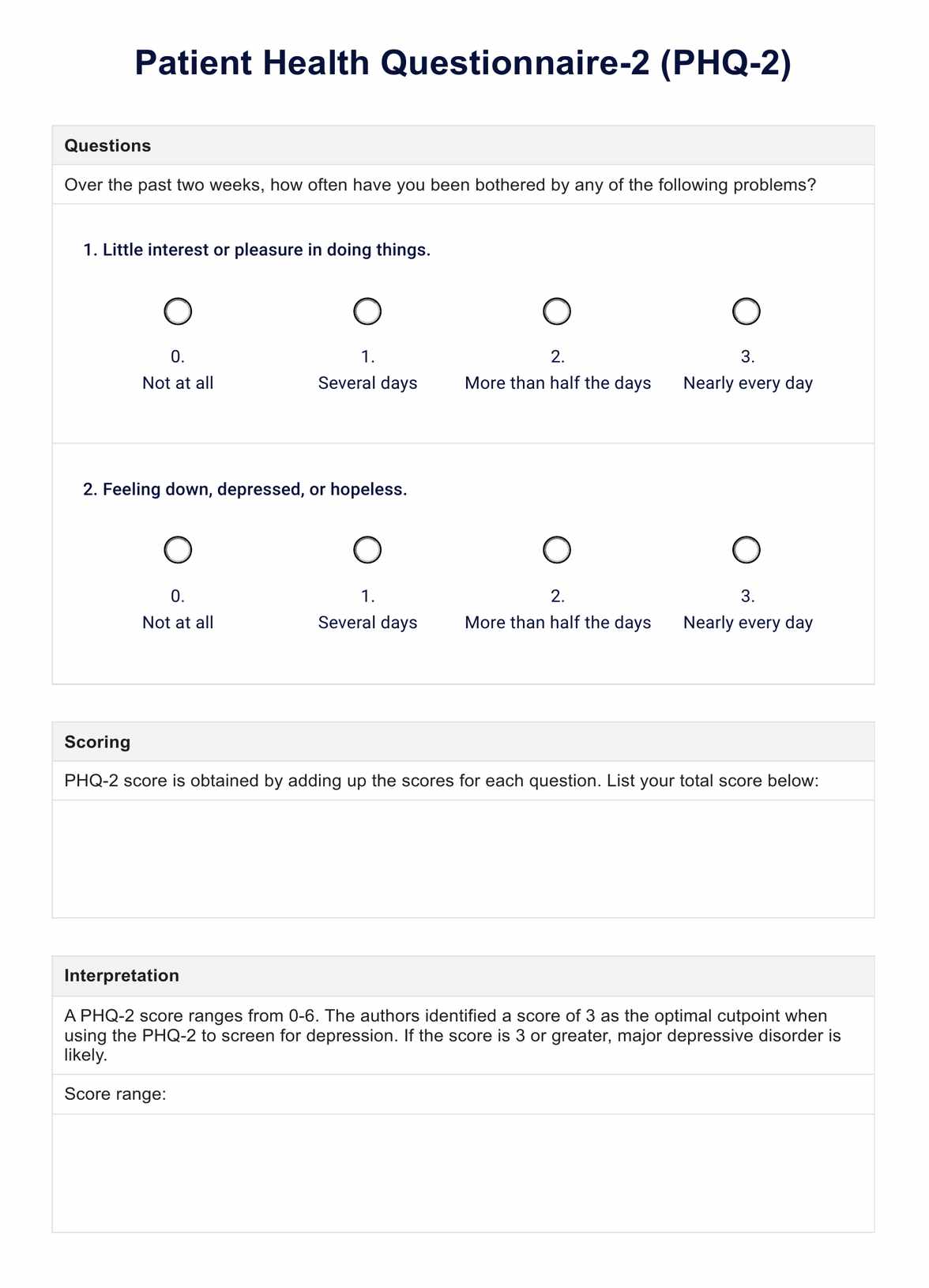This screenshot has height=1288, width=929.
Task: Click the "Interpretation" section header
Action: click(x=122, y=976)
